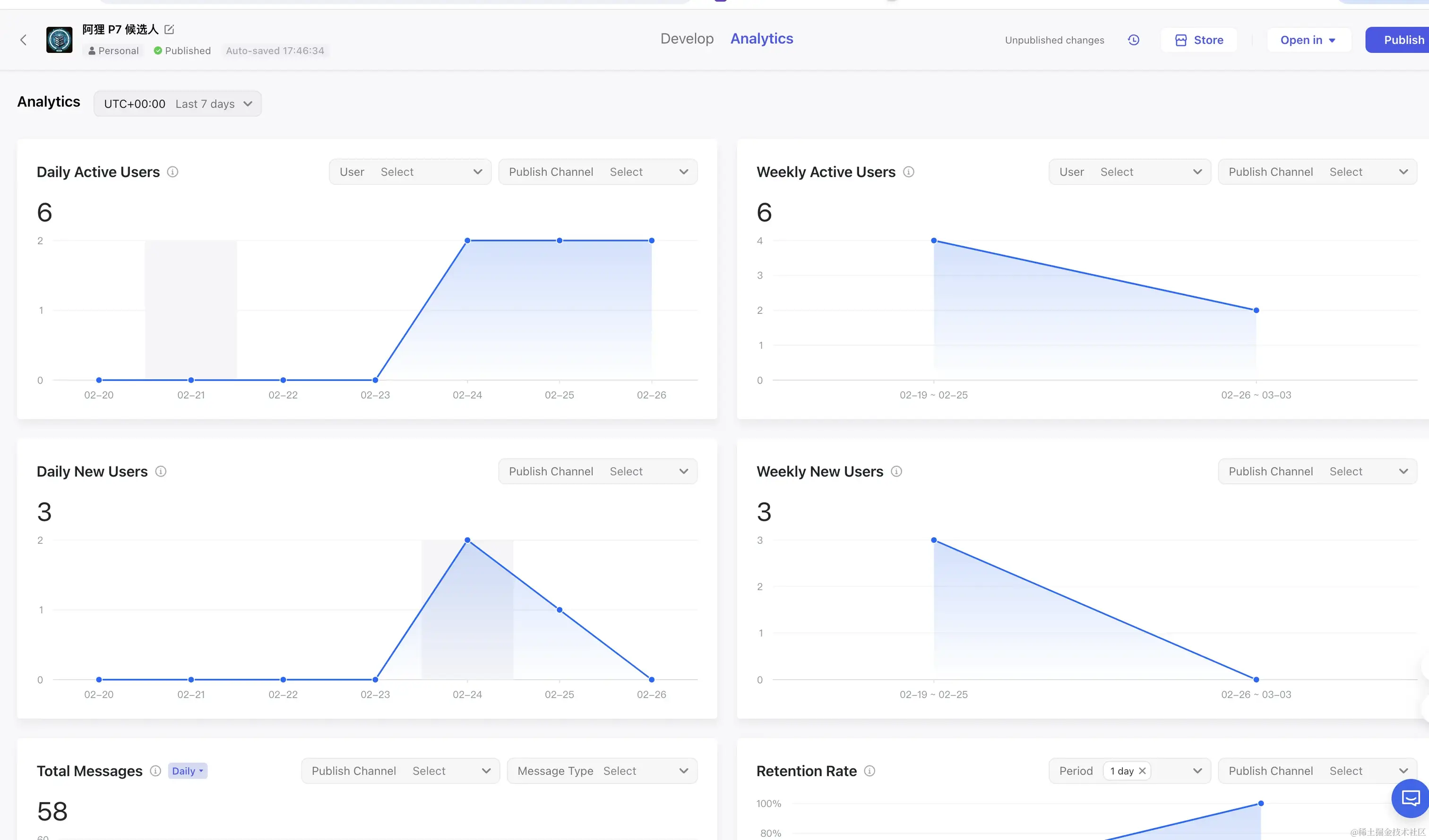Click the Store button
Viewport: 1429px width, 840px height.
tap(1199, 40)
